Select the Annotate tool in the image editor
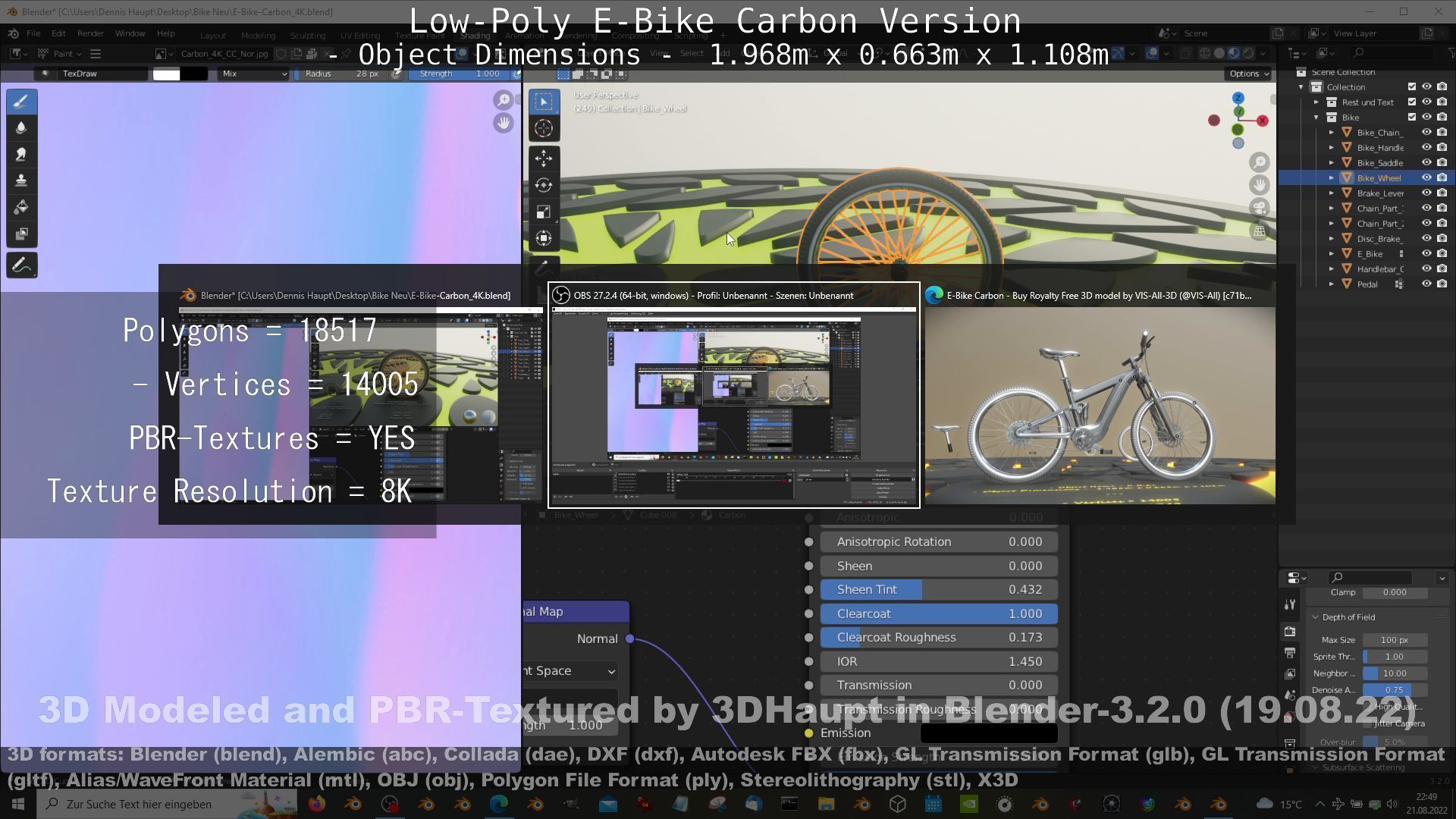 pyautogui.click(x=21, y=265)
